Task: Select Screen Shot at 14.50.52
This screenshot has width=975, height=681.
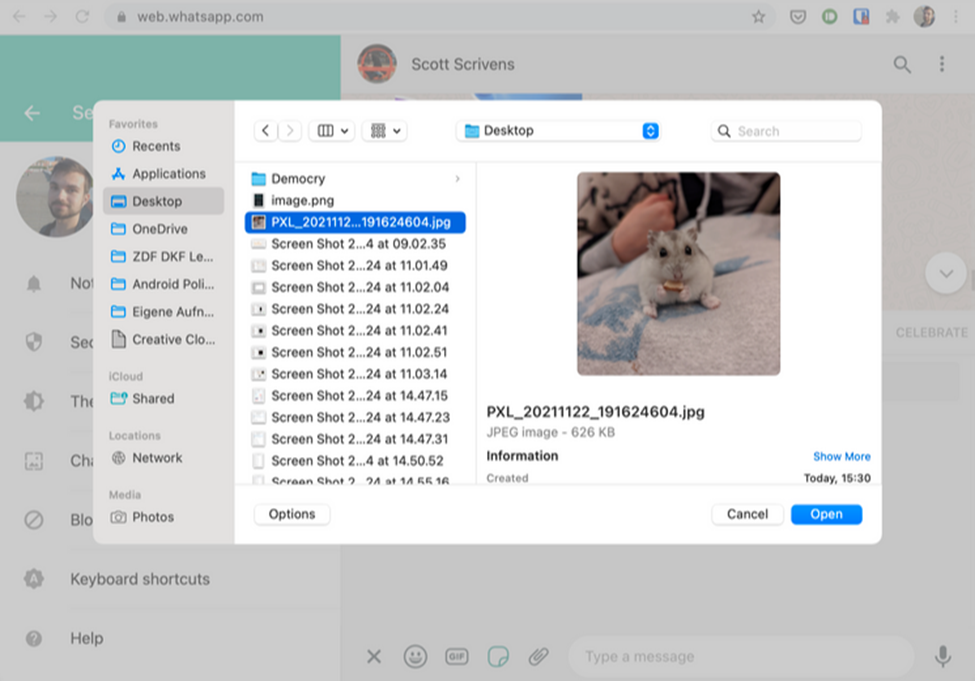Action: point(355,461)
